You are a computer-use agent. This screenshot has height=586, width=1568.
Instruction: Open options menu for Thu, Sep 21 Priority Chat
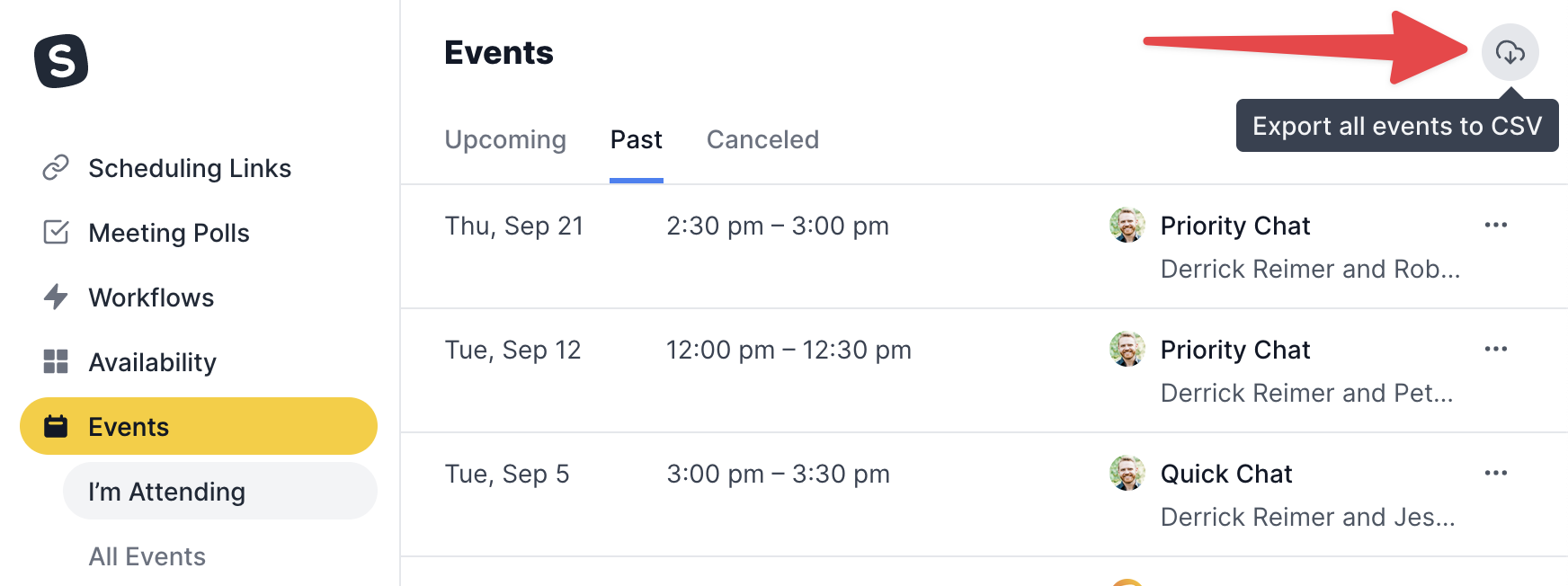click(x=1495, y=225)
